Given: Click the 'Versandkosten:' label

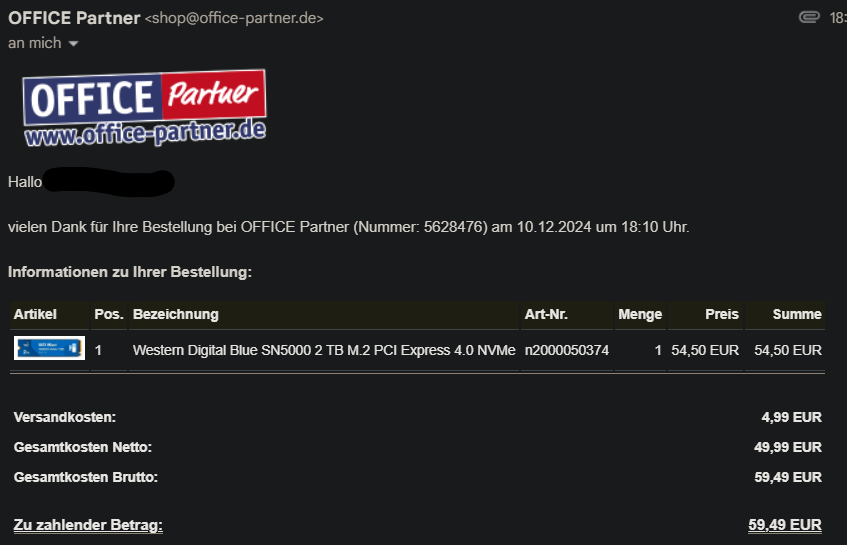Looking at the screenshot, I should pos(65,418).
